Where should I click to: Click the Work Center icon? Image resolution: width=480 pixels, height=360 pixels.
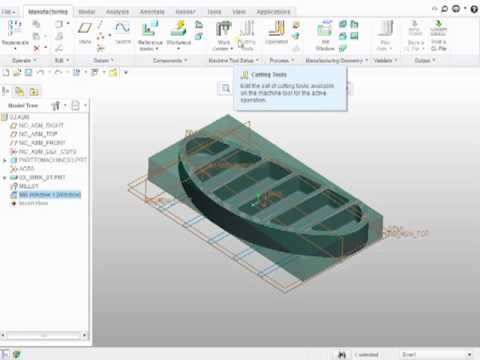pos(223,29)
